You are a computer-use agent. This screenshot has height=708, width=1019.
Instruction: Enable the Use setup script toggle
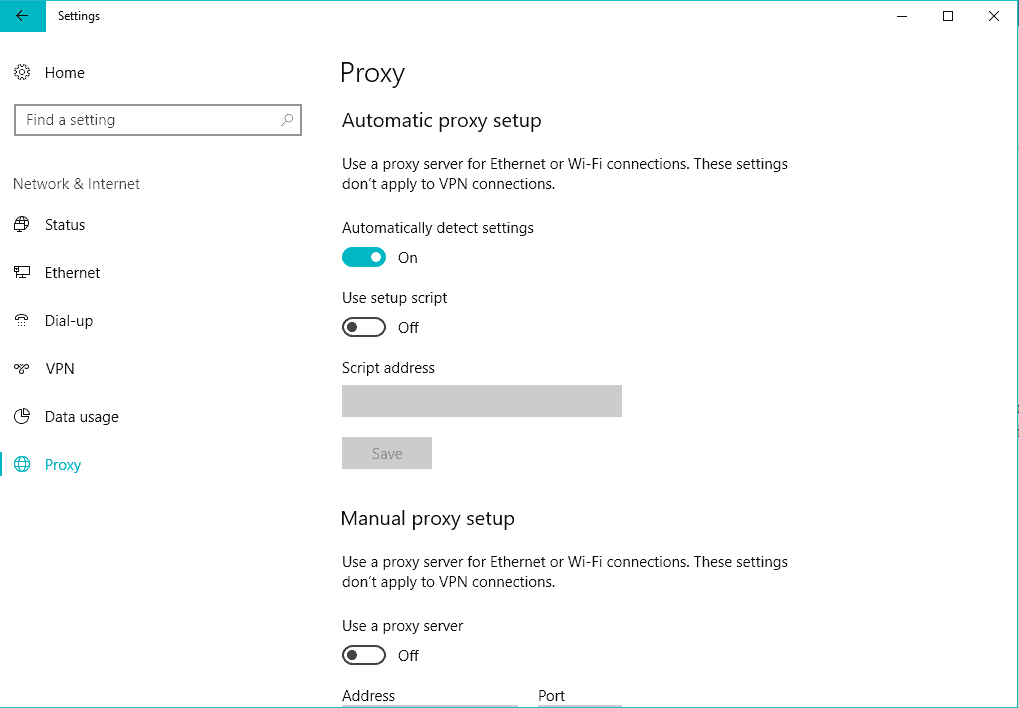coord(364,328)
